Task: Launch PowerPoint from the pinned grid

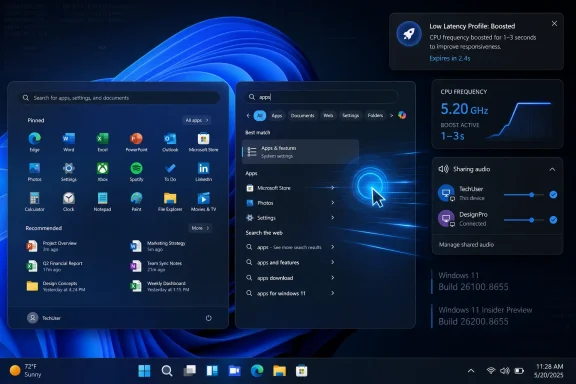Action: 136,139
